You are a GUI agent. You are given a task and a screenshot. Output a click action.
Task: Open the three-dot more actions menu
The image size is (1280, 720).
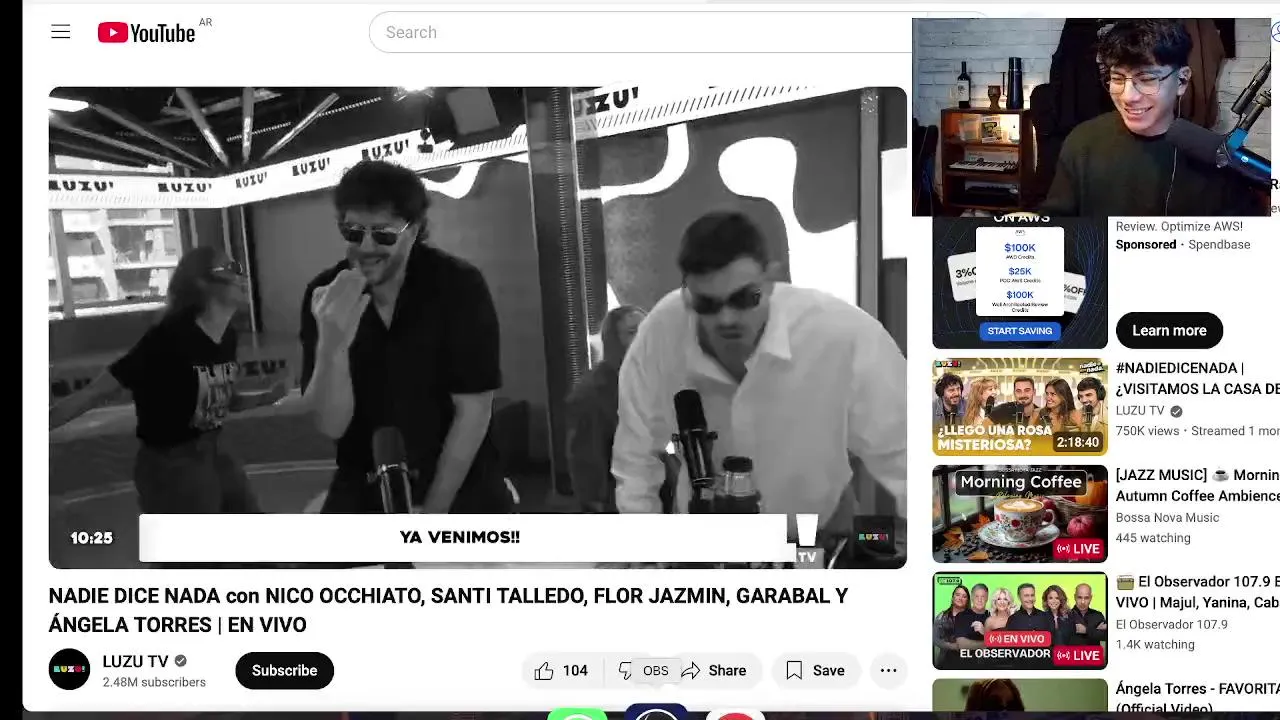[x=888, y=670]
